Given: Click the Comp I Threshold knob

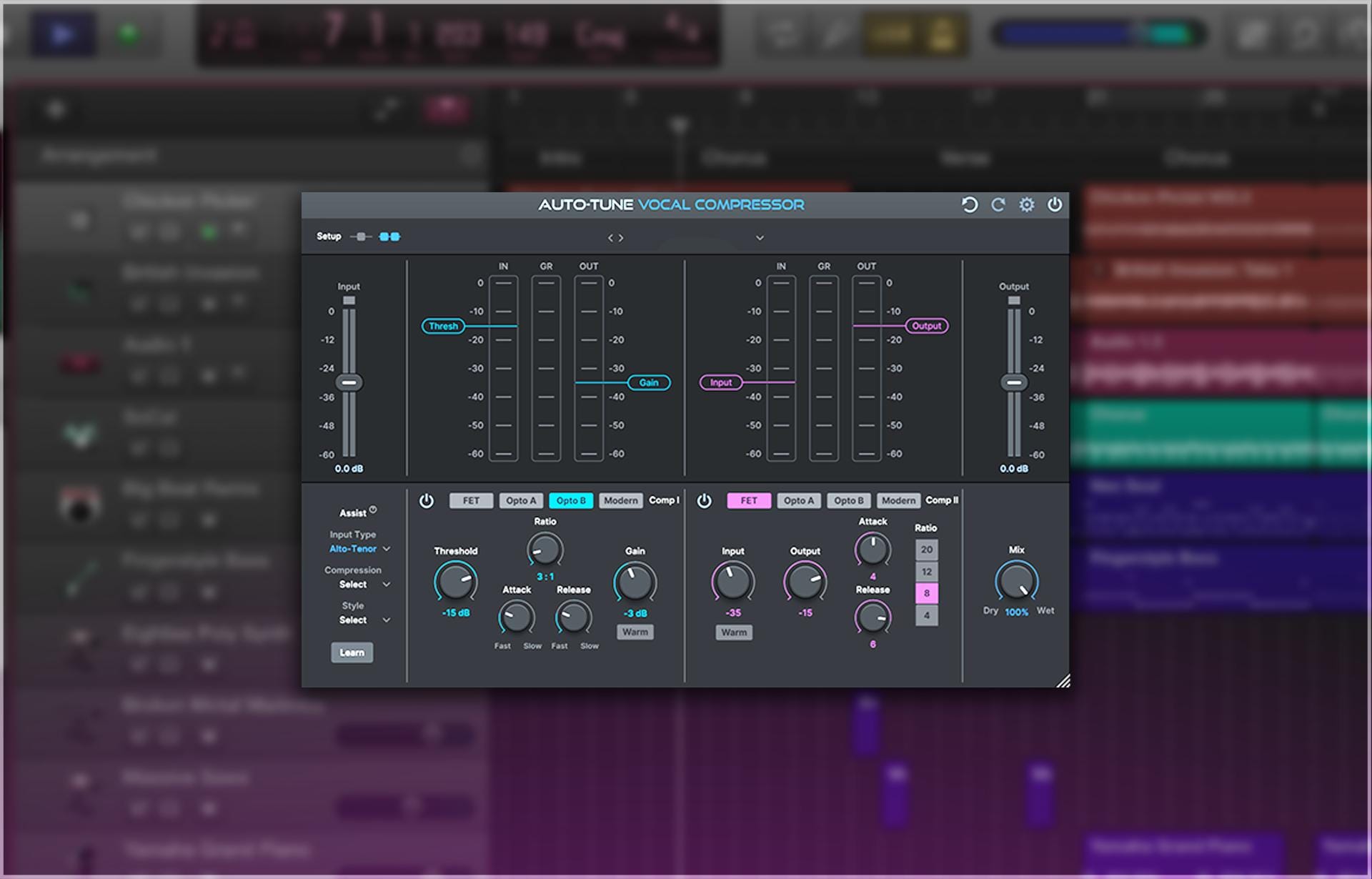Looking at the screenshot, I should click(456, 582).
